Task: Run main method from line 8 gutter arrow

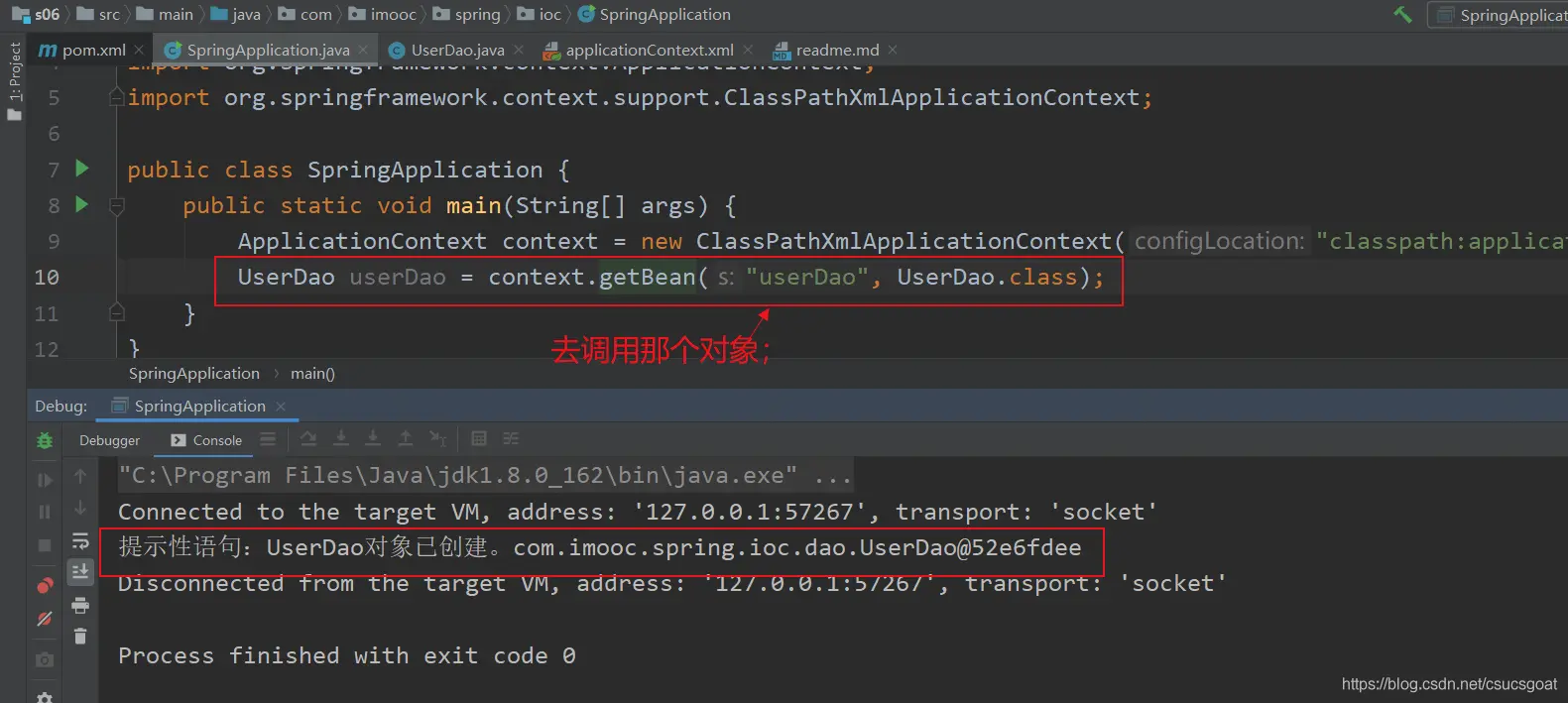Action: tap(82, 204)
